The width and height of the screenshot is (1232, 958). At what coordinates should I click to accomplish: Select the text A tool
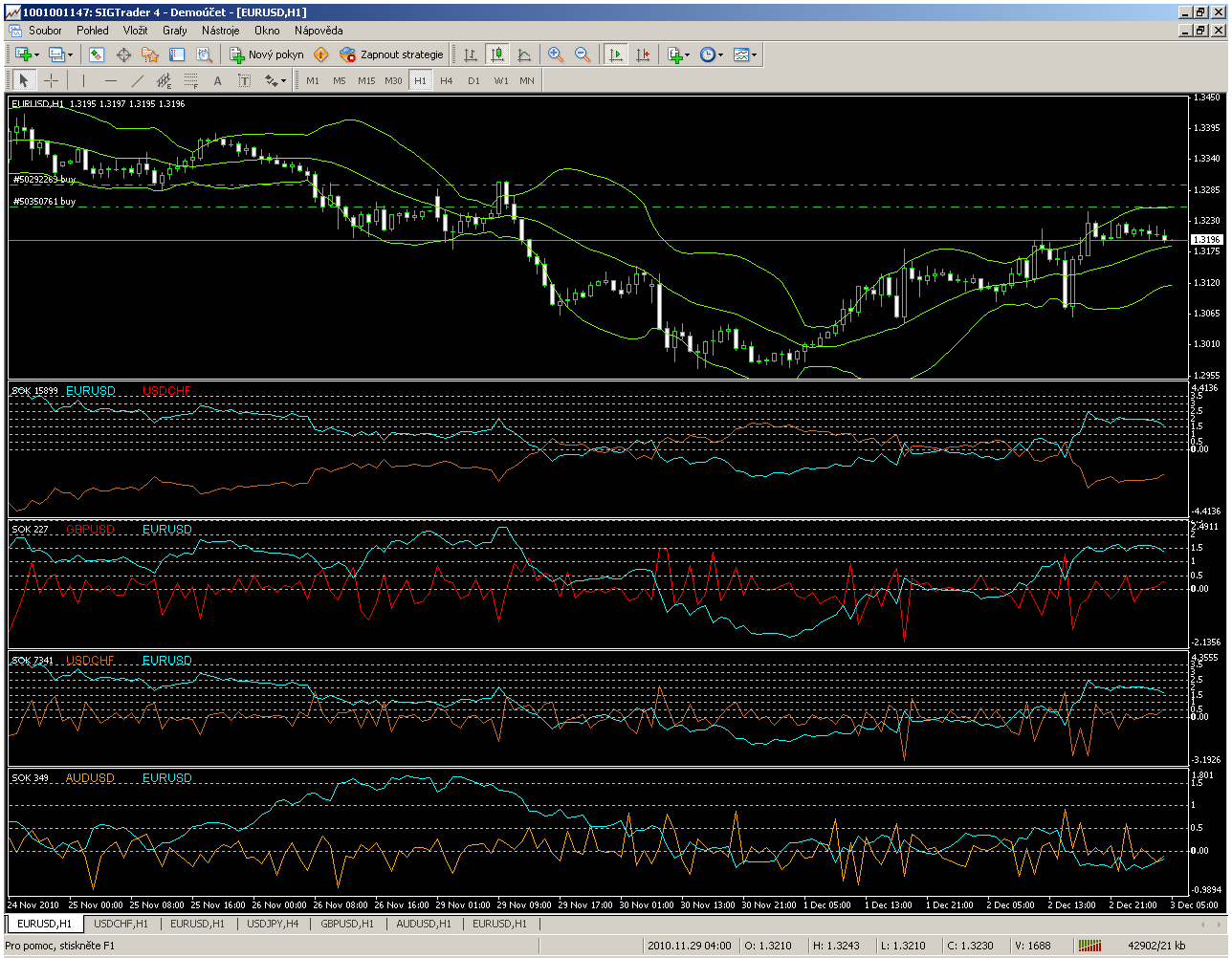pyautogui.click(x=217, y=81)
